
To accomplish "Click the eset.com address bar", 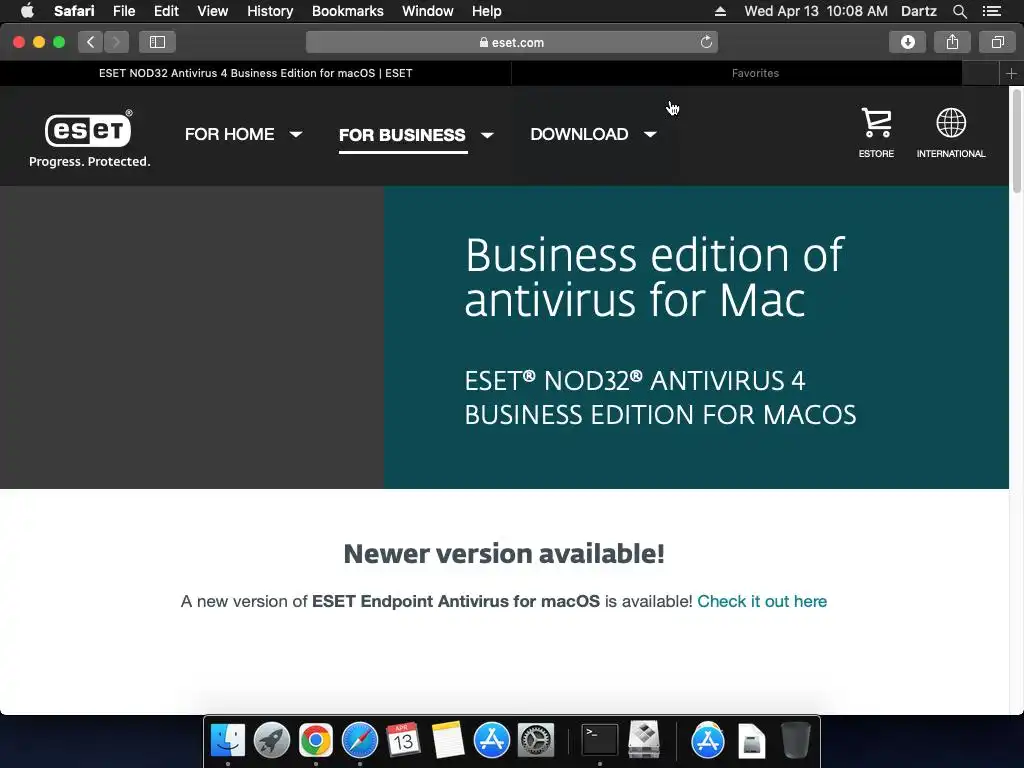I will pyautogui.click(x=511, y=42).
